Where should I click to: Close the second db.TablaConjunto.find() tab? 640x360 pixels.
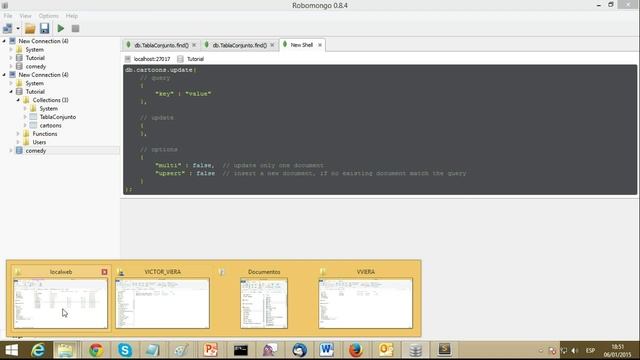272,45
